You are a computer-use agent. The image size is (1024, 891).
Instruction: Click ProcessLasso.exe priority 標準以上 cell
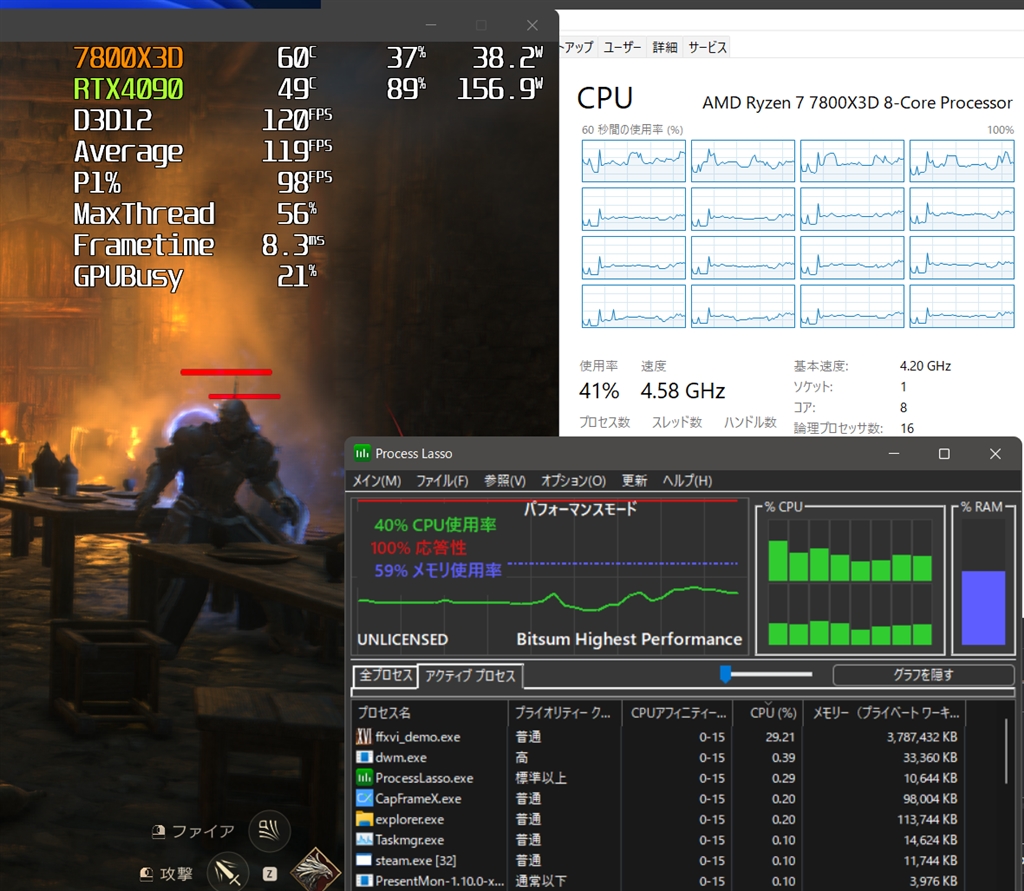coord(541,778)
